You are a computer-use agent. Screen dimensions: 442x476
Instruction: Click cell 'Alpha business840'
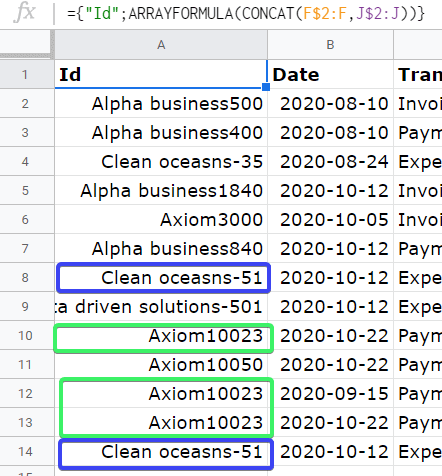161,249
